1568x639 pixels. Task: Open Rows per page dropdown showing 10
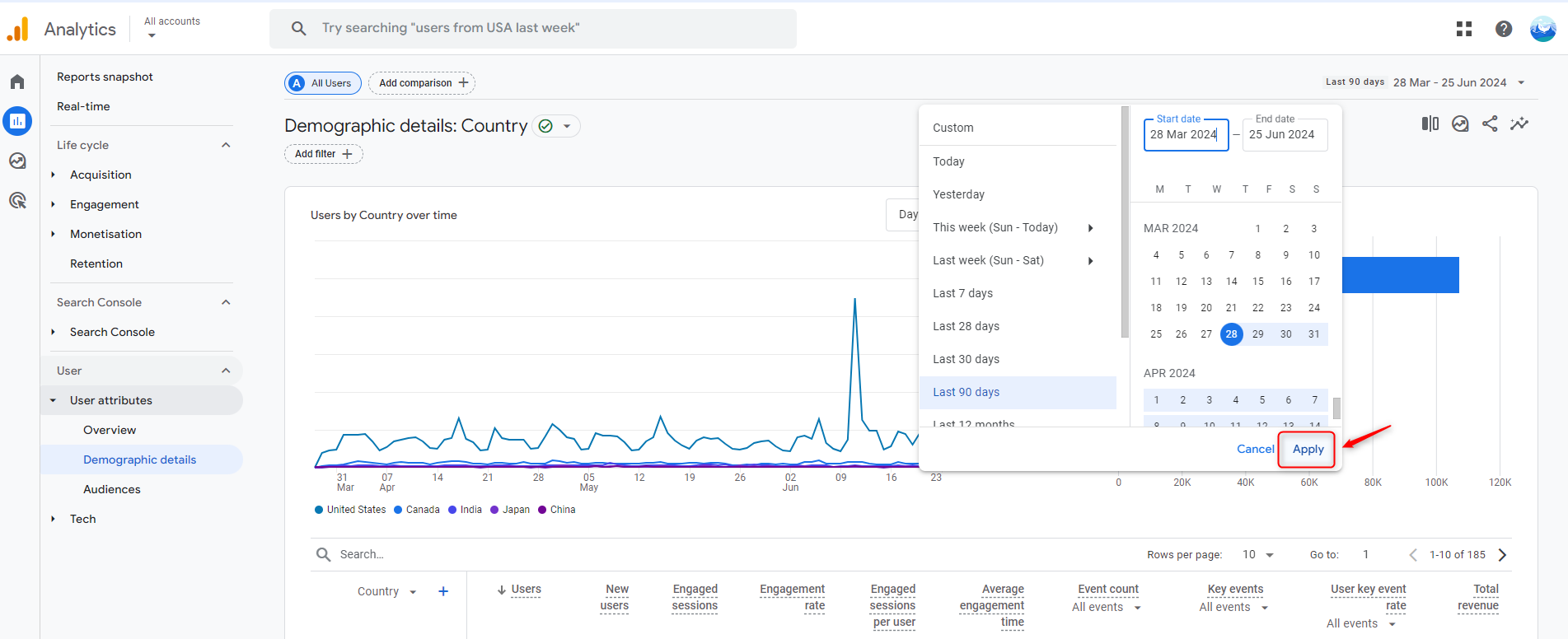pyautogui.click(x=1258, y=555)
